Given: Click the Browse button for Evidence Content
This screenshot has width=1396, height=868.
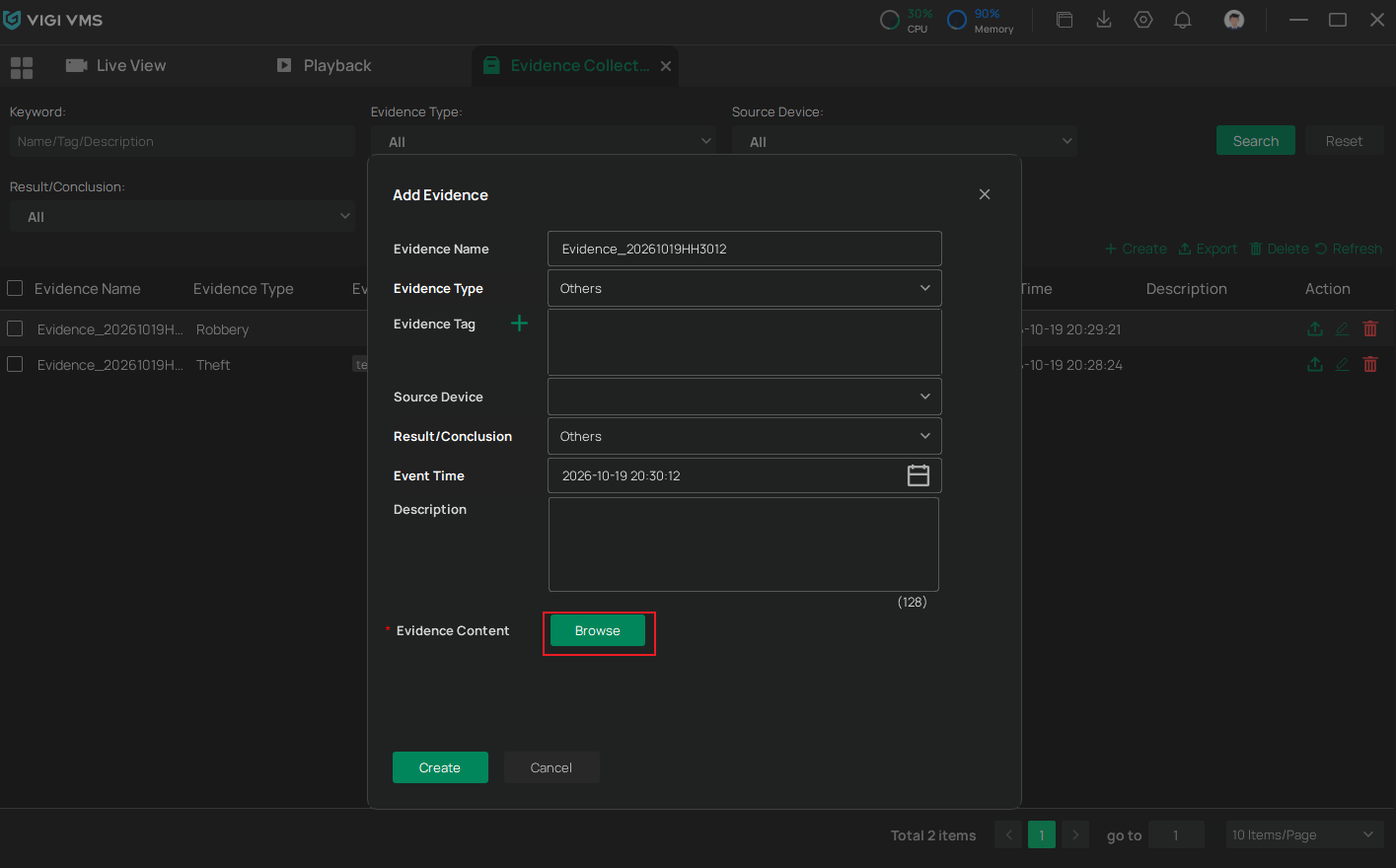Looking at the screenshot, I should pos(598,630).
